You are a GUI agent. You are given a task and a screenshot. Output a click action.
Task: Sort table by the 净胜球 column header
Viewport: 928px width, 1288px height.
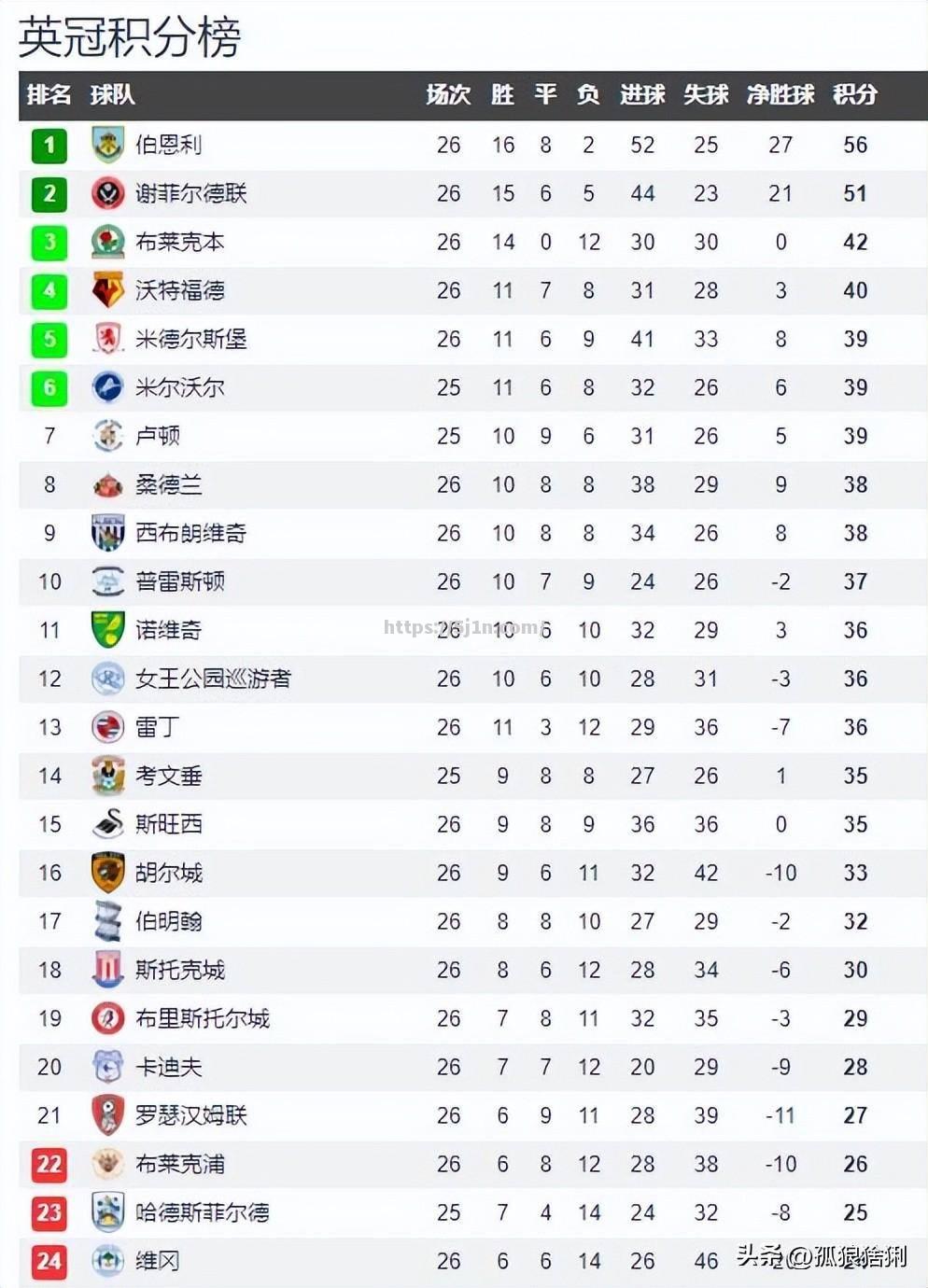click(x=780, y=94)
